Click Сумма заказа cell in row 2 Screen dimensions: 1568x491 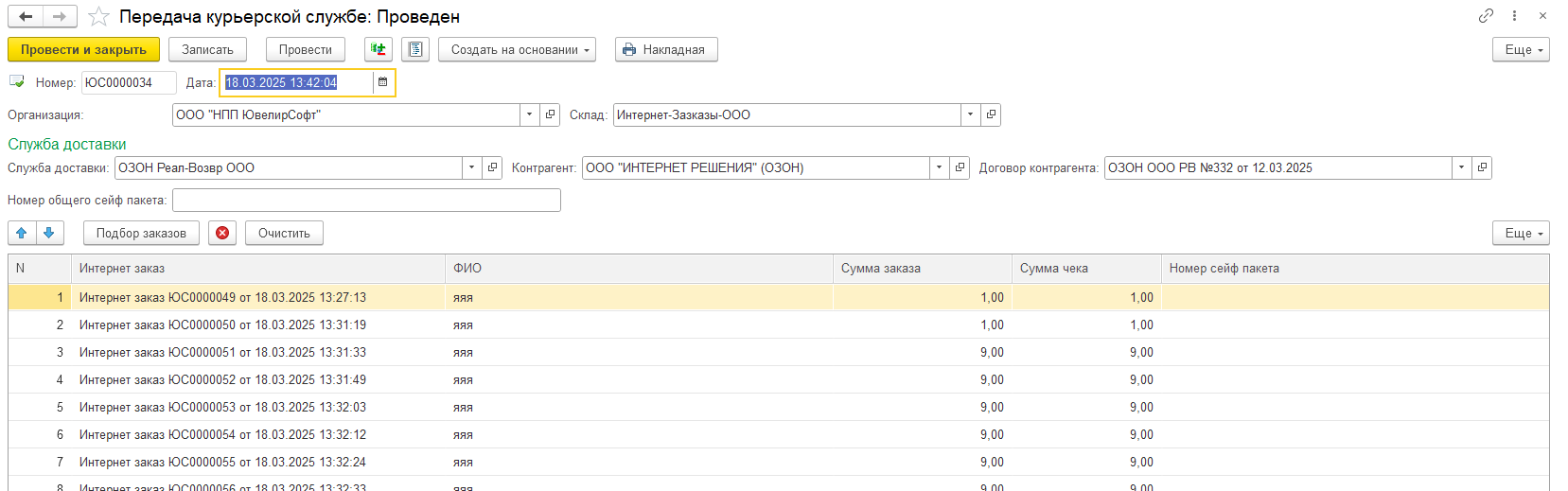pyautogui.click(x=923, y=324)
